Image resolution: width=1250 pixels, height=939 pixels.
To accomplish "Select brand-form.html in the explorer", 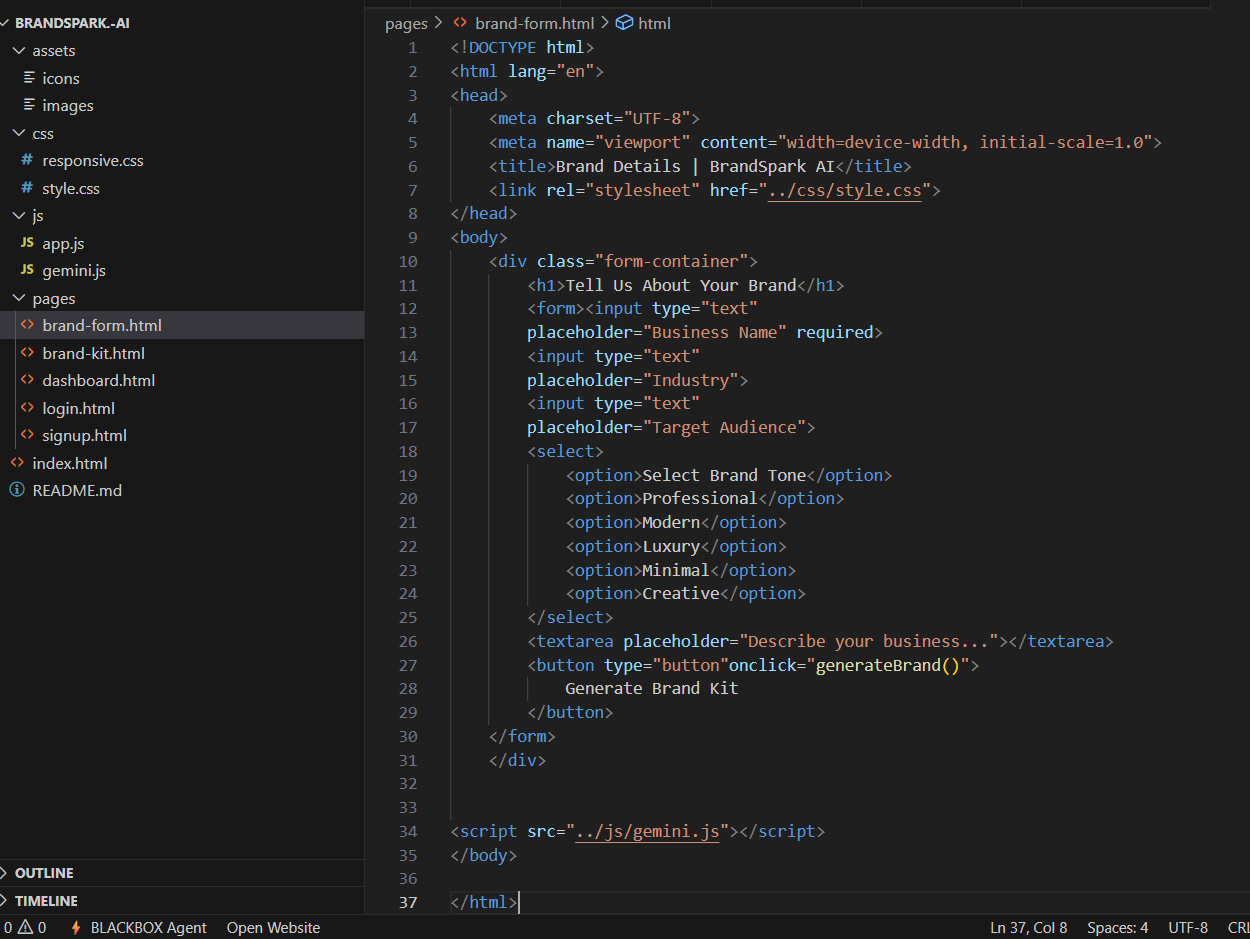I will coord(182,325).
